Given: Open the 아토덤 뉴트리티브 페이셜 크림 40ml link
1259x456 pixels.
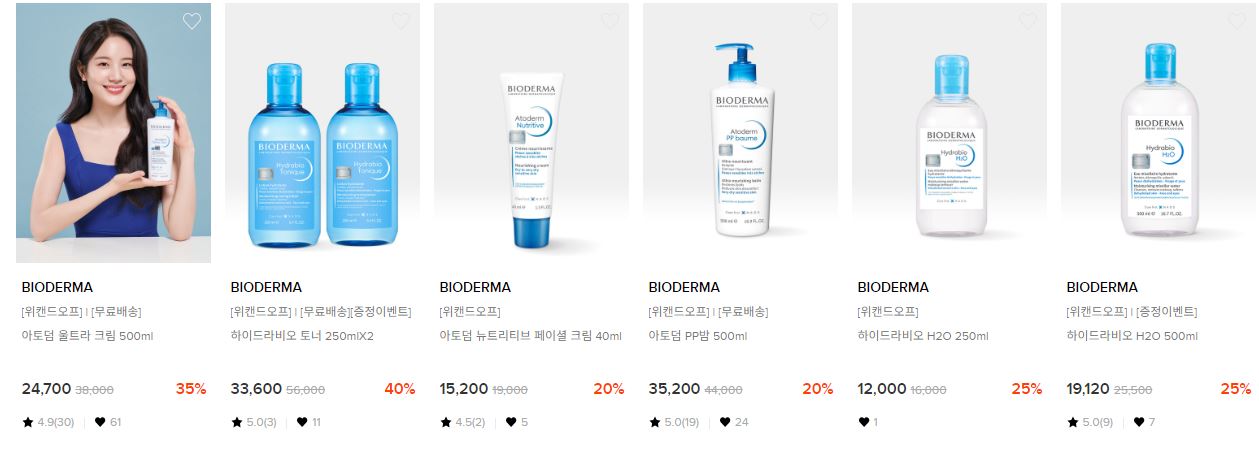Looking at the screenshot, I should [530, 336].
